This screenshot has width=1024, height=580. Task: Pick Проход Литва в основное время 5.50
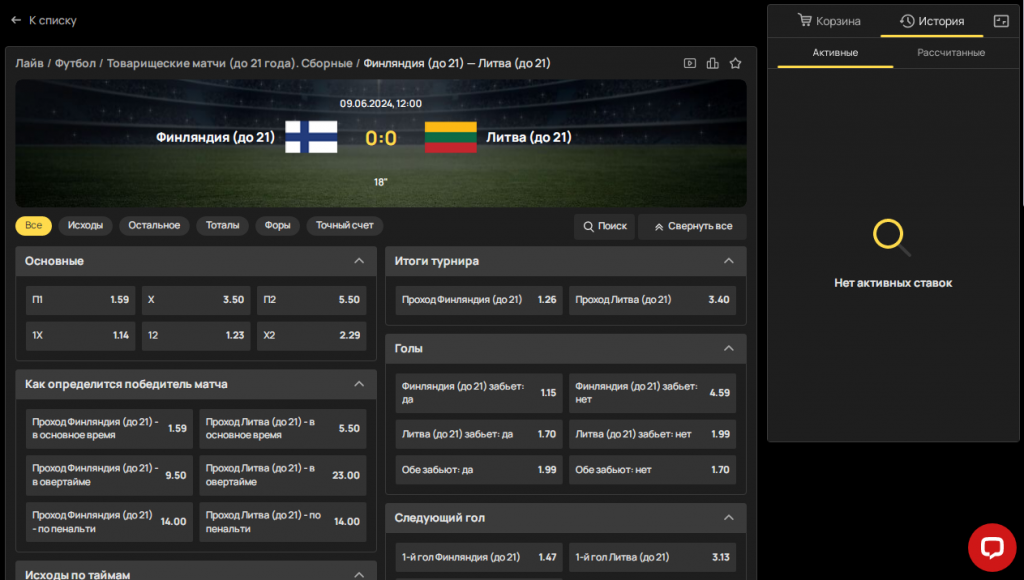[x=283, y=428]
